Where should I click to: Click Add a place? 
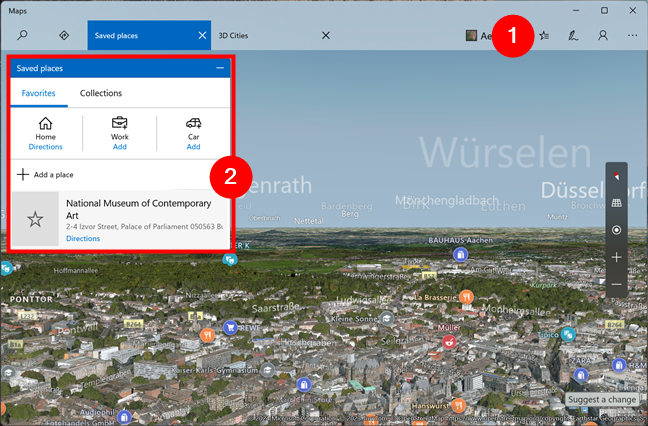coord(45,174)
